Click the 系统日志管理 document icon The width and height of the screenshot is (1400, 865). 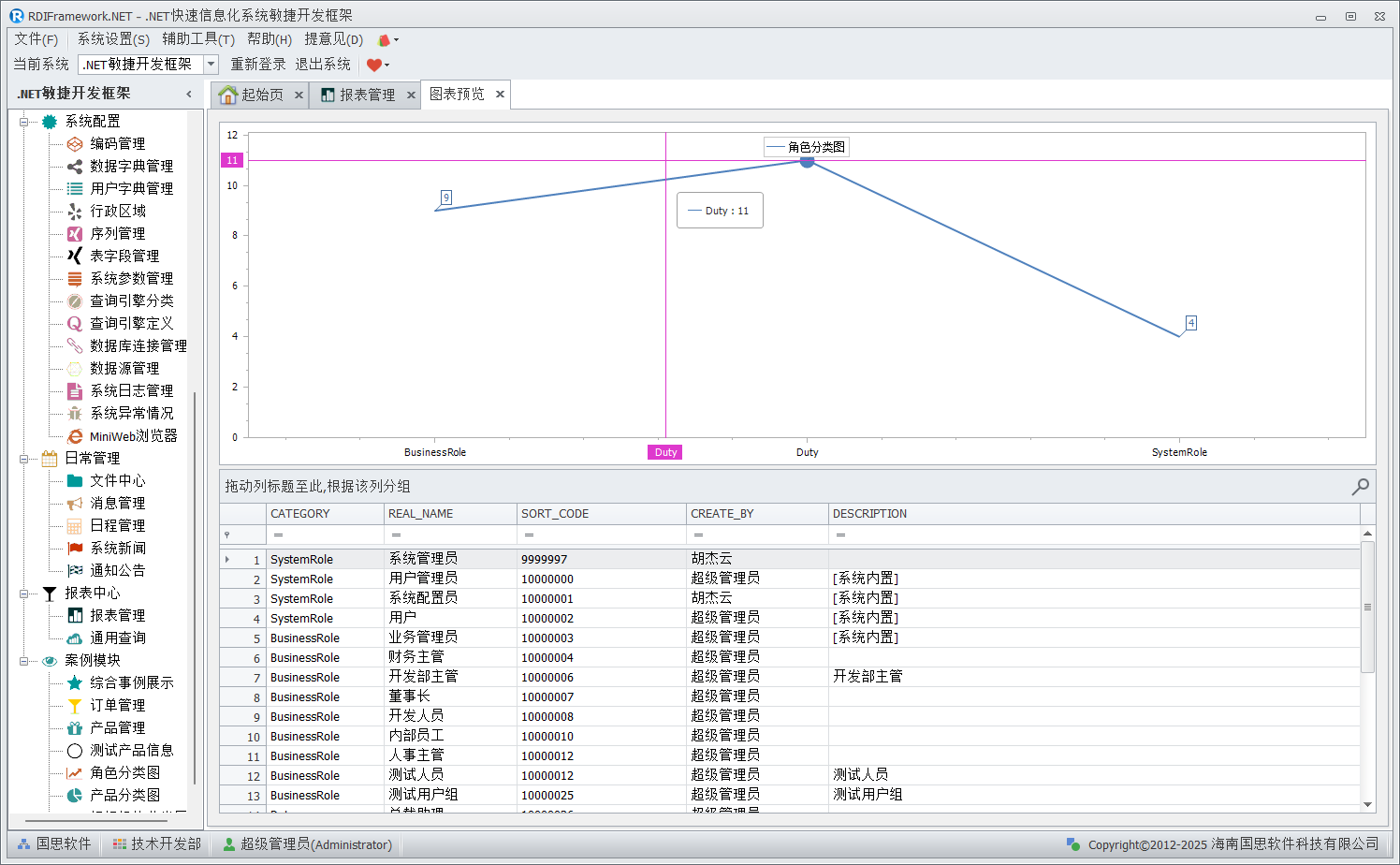75,391
